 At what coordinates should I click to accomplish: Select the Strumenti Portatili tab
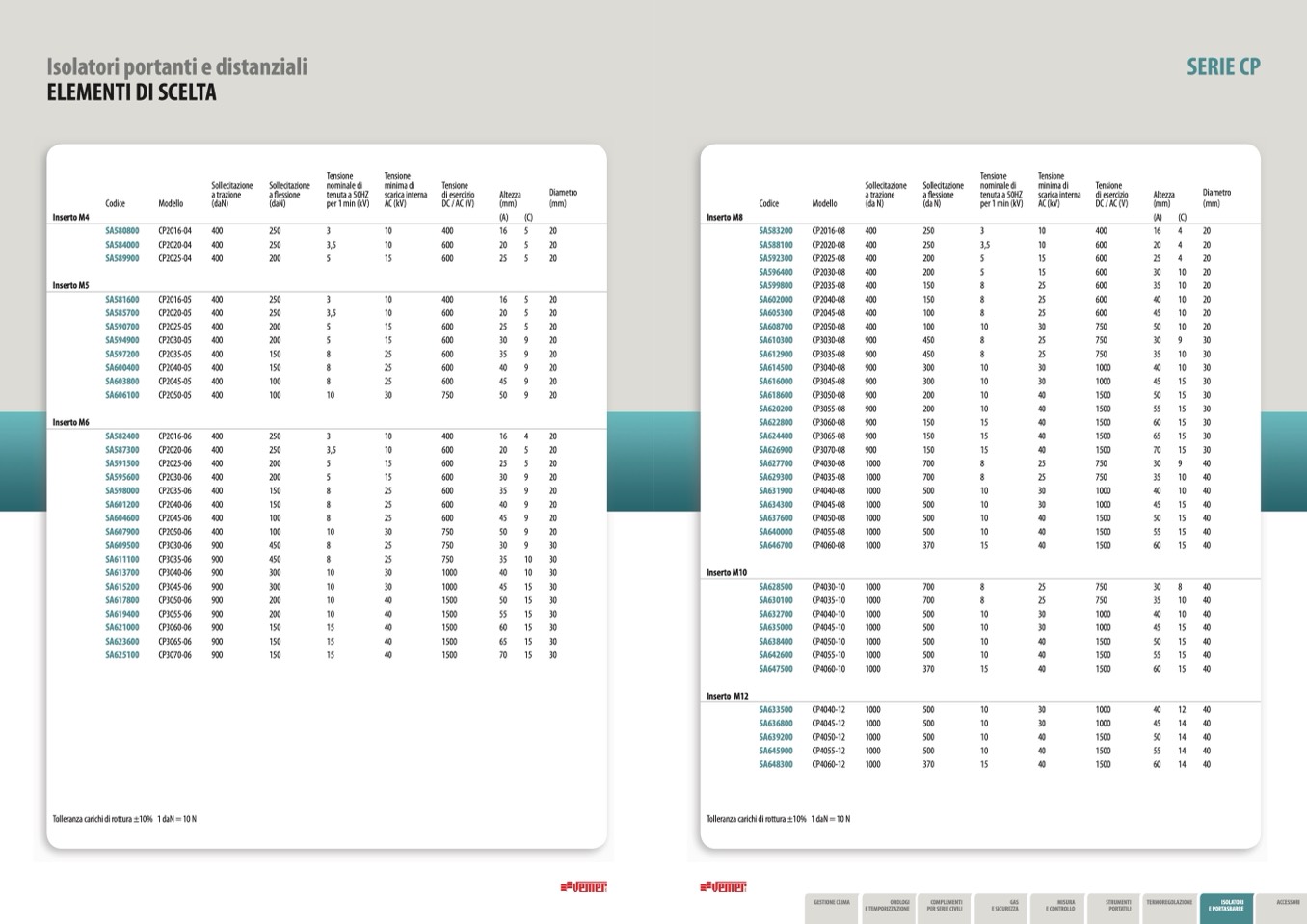(1118, 907)
